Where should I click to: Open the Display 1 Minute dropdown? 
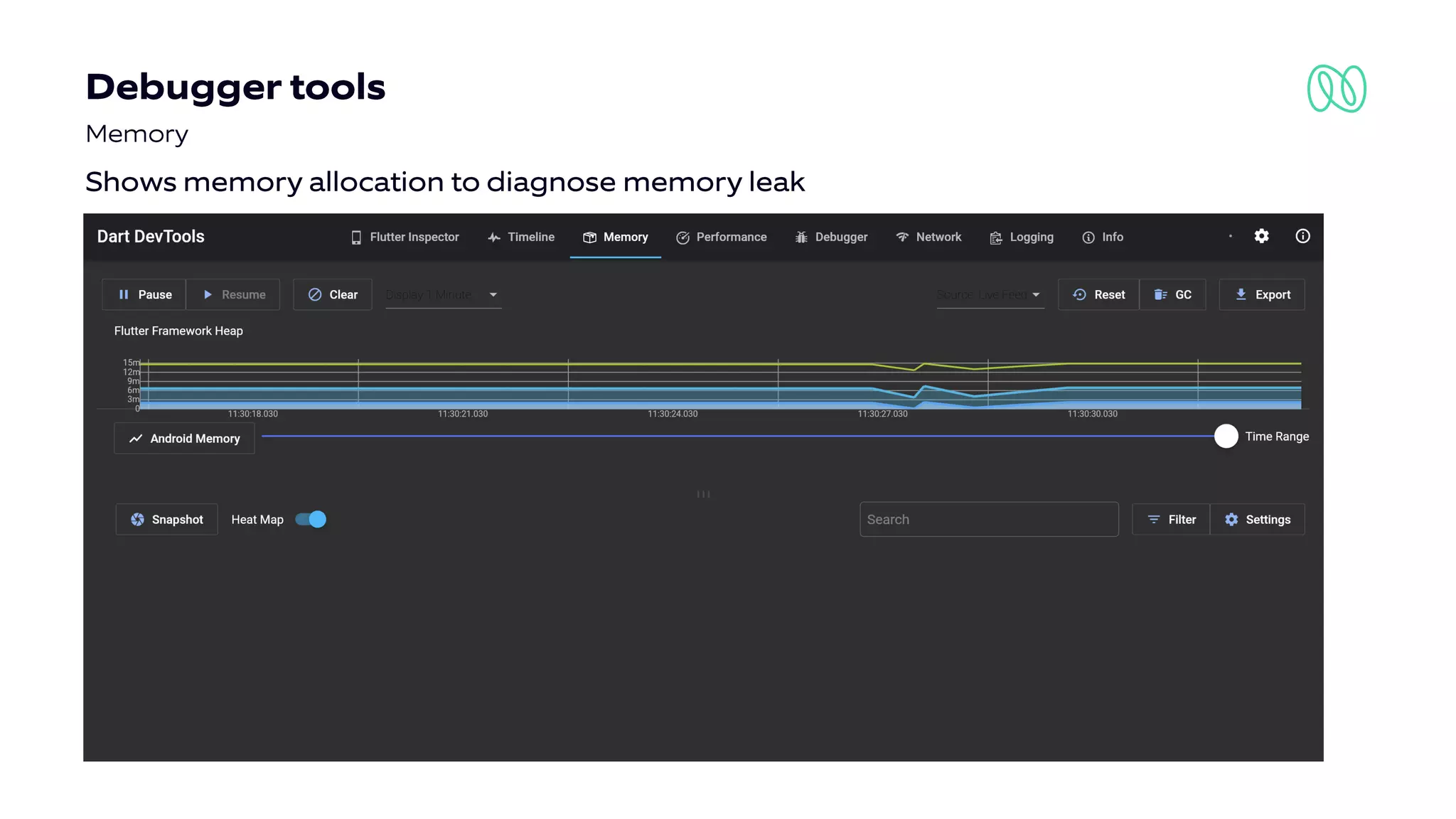(443, 294)
